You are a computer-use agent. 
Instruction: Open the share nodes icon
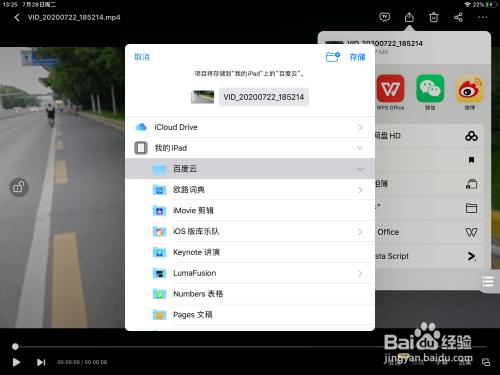tap(458, 17)
